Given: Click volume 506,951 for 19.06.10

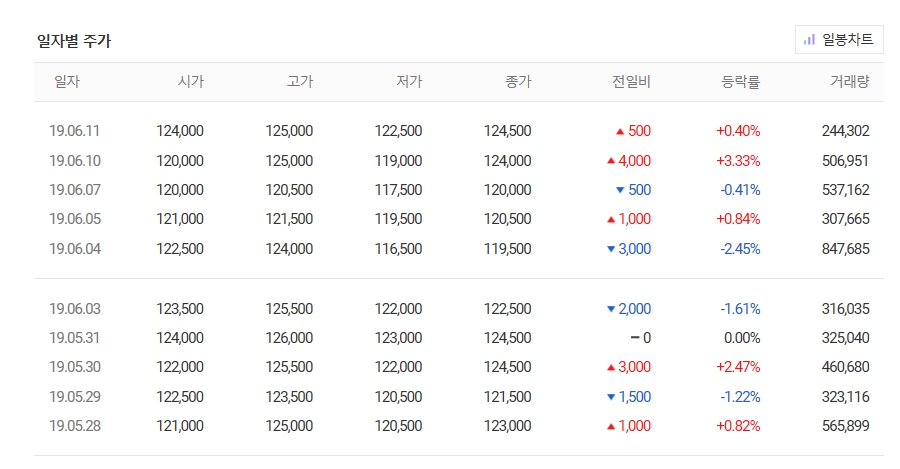Looking at the screenshot, I should tap(845, 161).
